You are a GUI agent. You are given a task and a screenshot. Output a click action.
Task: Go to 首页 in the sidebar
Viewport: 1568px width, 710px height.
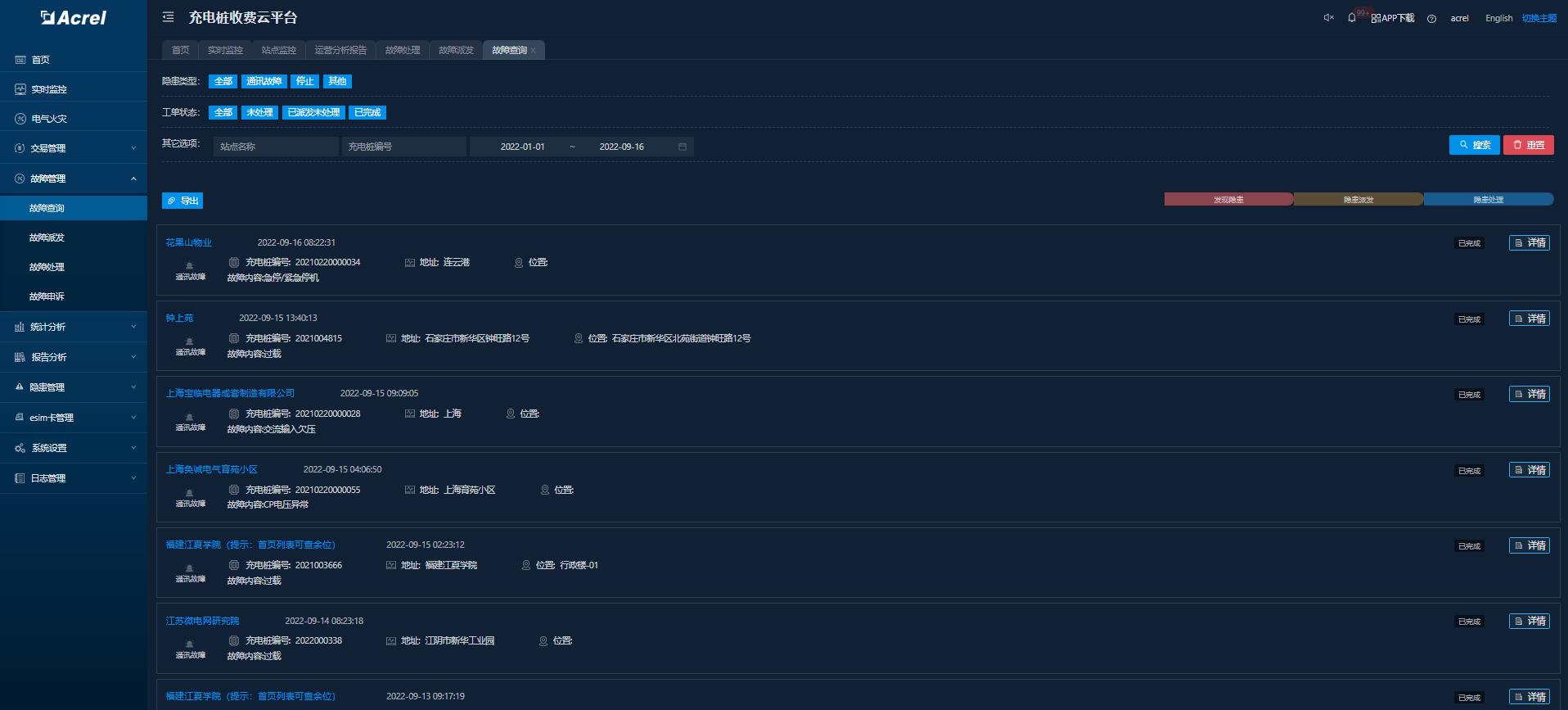(x=74, y=60)
